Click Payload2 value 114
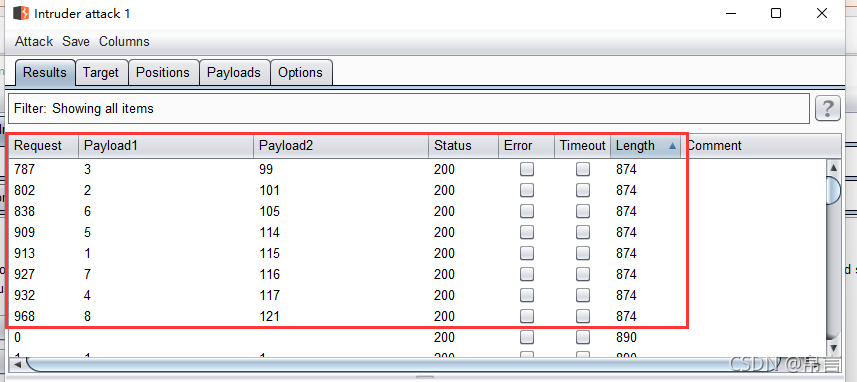This screenshot has width=857, height=382. tap(269, 233)
